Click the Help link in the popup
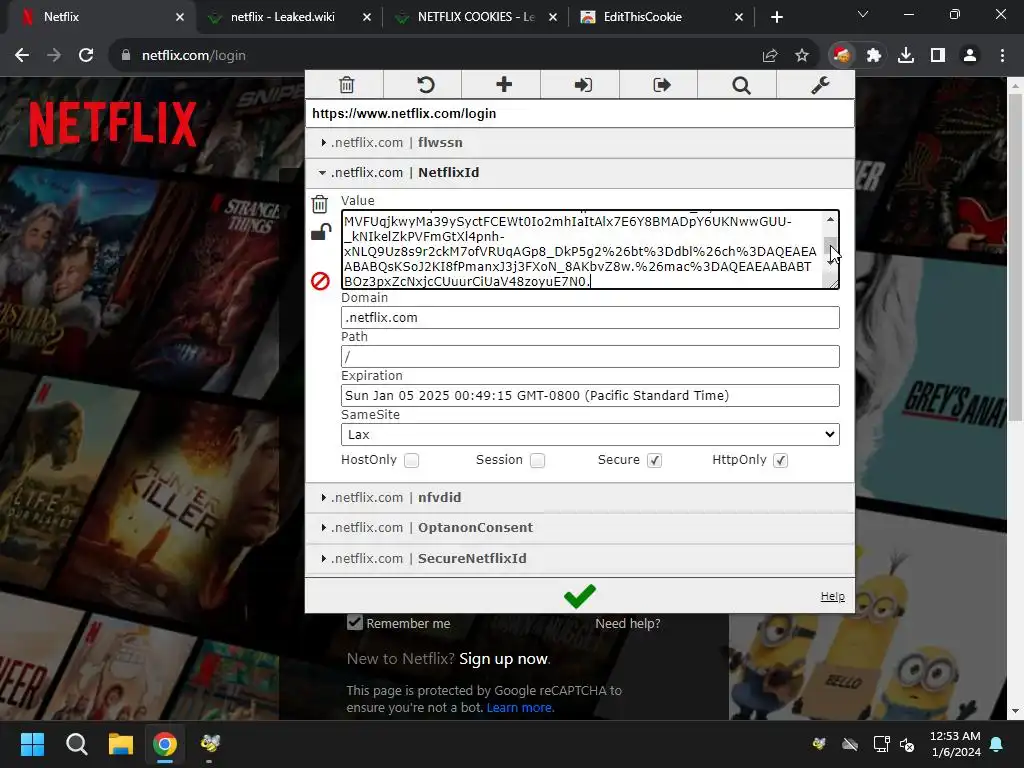Screen dimensions: 1024x768 pyautogui.click(x=832, y=596)
